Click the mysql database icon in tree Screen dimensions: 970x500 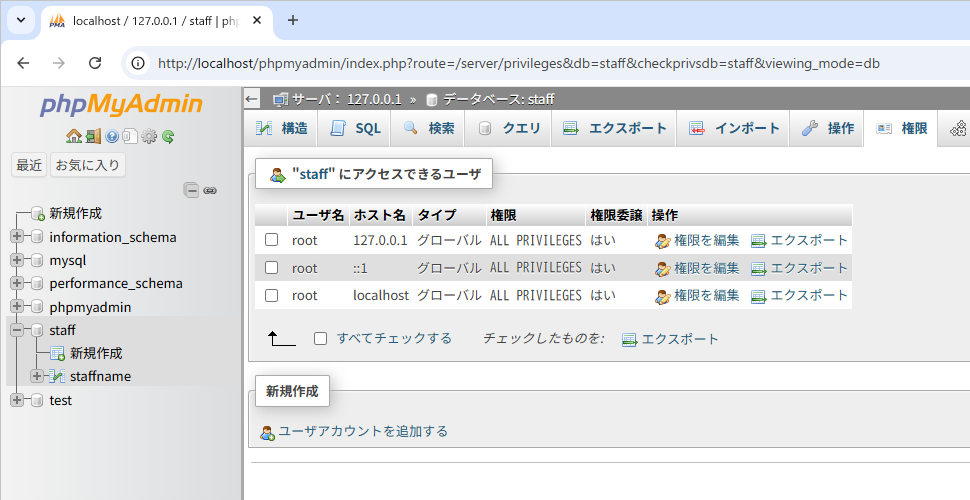click(38, 261)
